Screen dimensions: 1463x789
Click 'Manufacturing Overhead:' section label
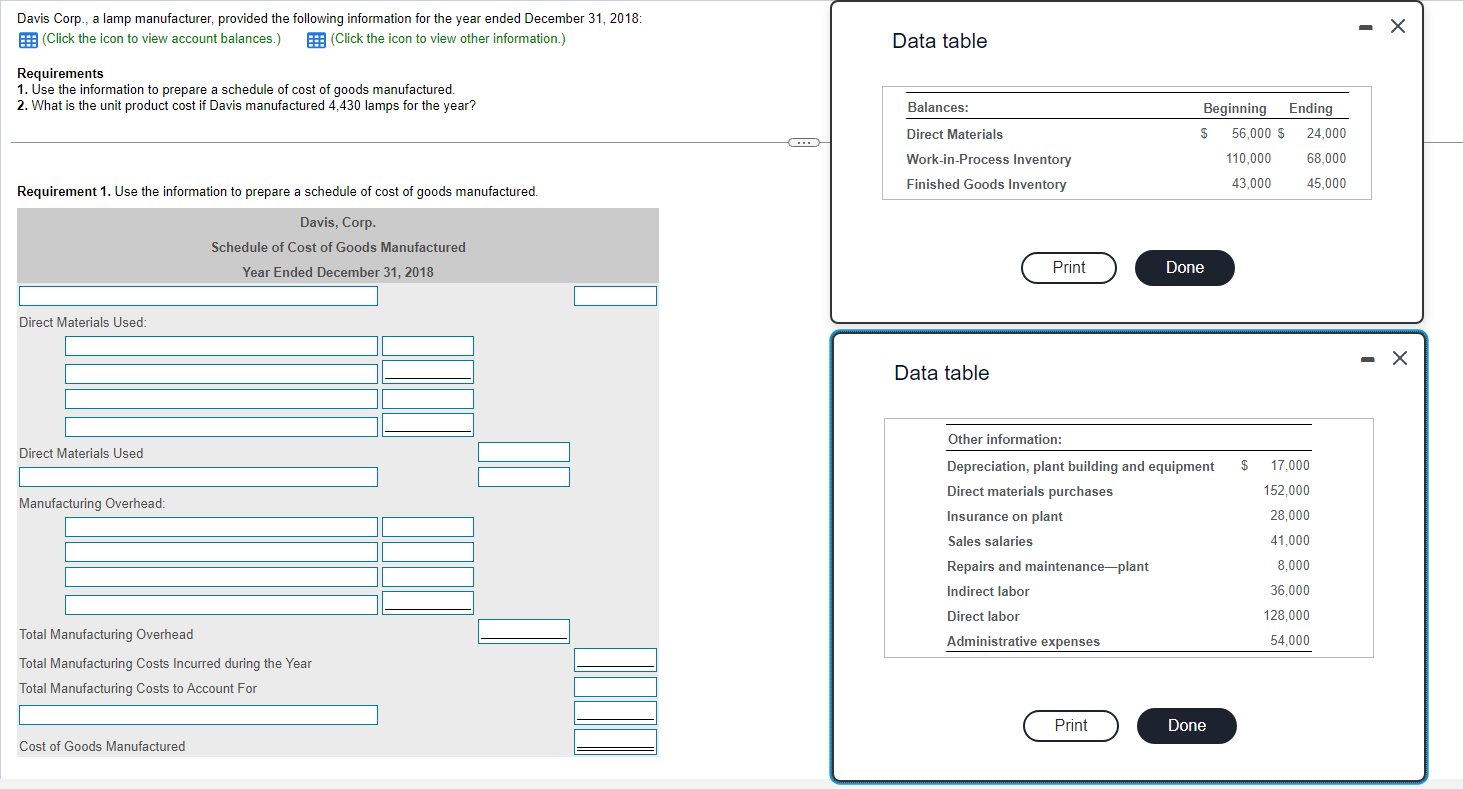pos(92,503)
